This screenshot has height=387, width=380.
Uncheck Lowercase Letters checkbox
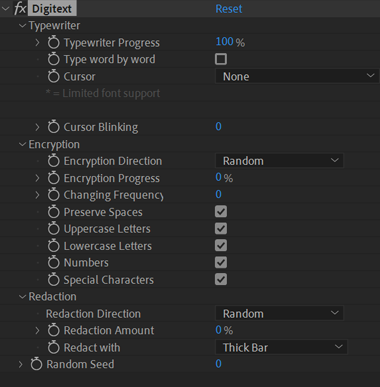click(x=221, y=246)
